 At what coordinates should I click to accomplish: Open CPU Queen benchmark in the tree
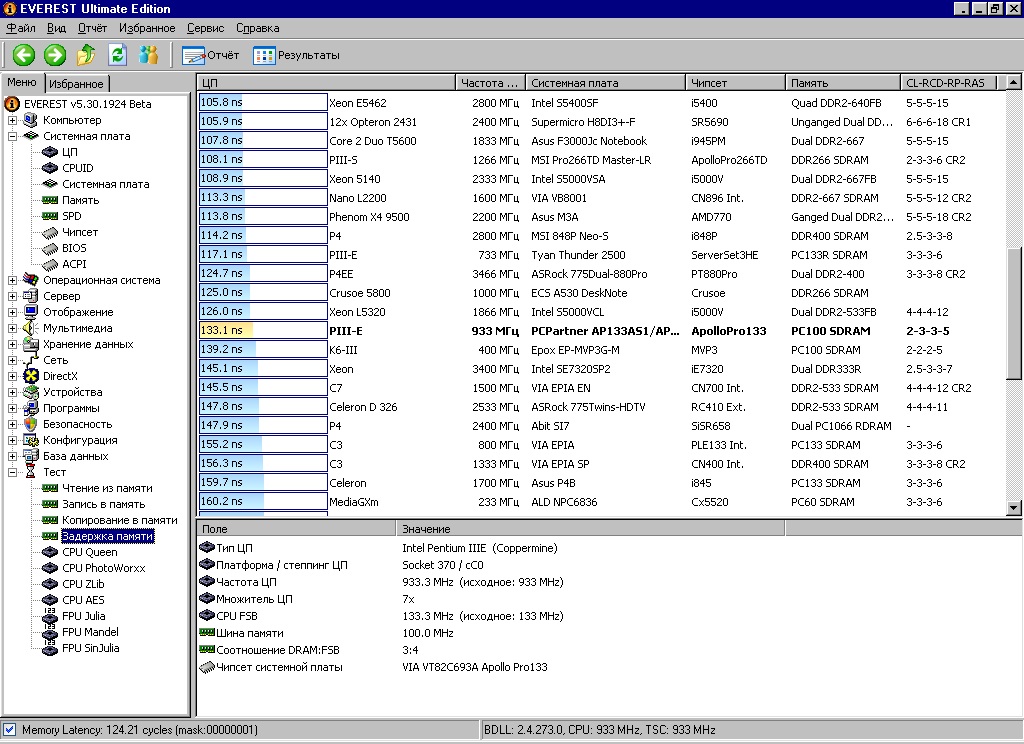[89, 552]
